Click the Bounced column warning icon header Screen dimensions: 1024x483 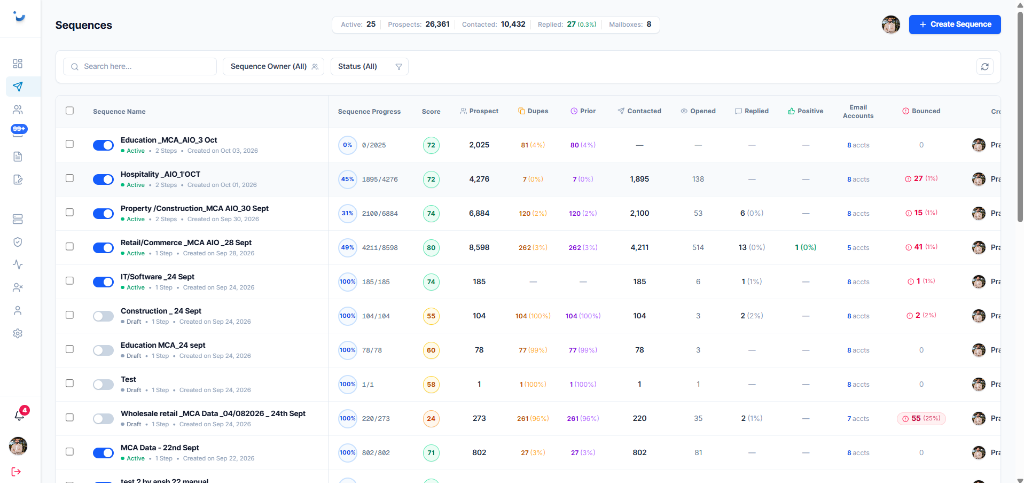click(x=921, y=111)
